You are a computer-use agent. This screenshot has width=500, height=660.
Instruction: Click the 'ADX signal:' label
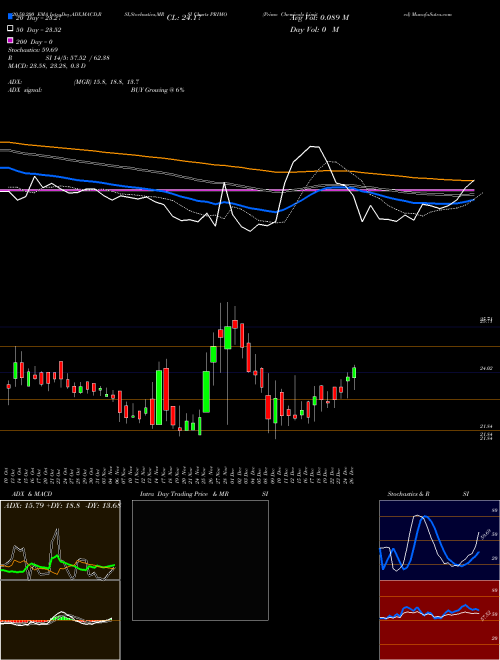25,90
